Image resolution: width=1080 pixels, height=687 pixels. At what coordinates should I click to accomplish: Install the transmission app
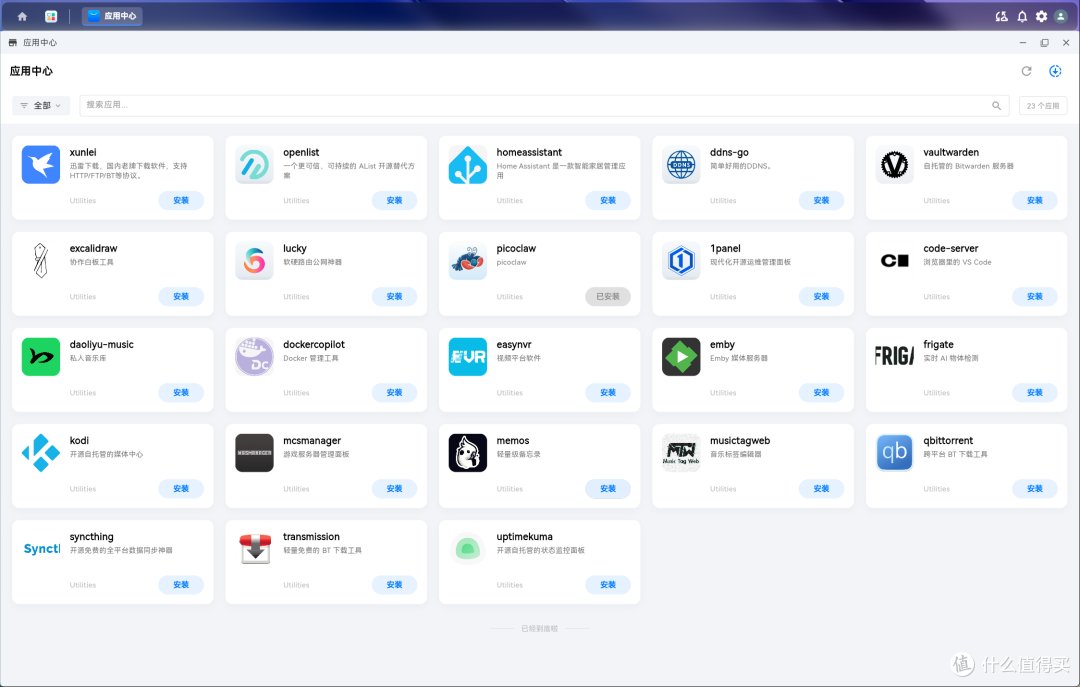pos(395,585)
